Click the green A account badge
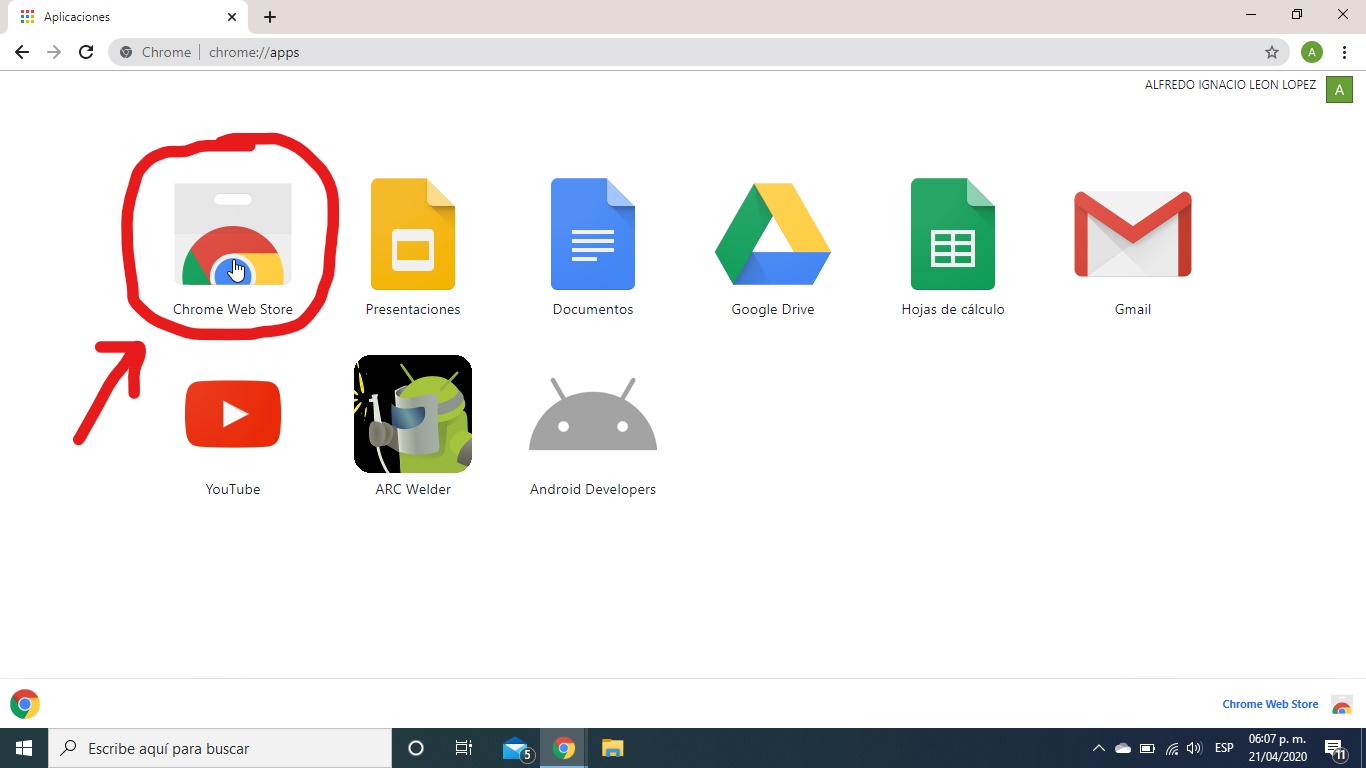The image size is (1366, 768). (x=1339, y=89)
